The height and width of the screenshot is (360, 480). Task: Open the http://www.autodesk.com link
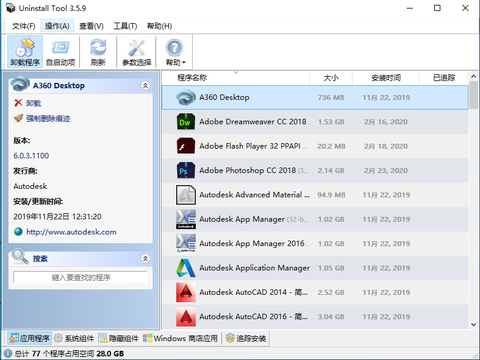71,232
